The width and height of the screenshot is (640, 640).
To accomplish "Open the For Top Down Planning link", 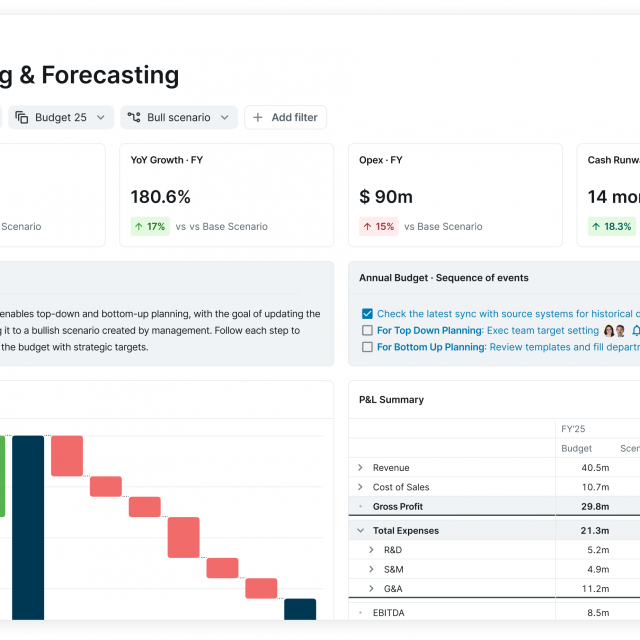I will point(430,331).
